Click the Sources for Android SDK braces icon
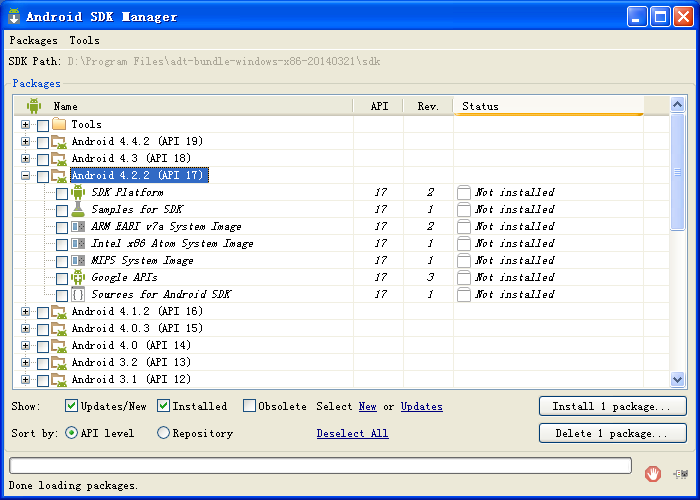 coord(78,294)
